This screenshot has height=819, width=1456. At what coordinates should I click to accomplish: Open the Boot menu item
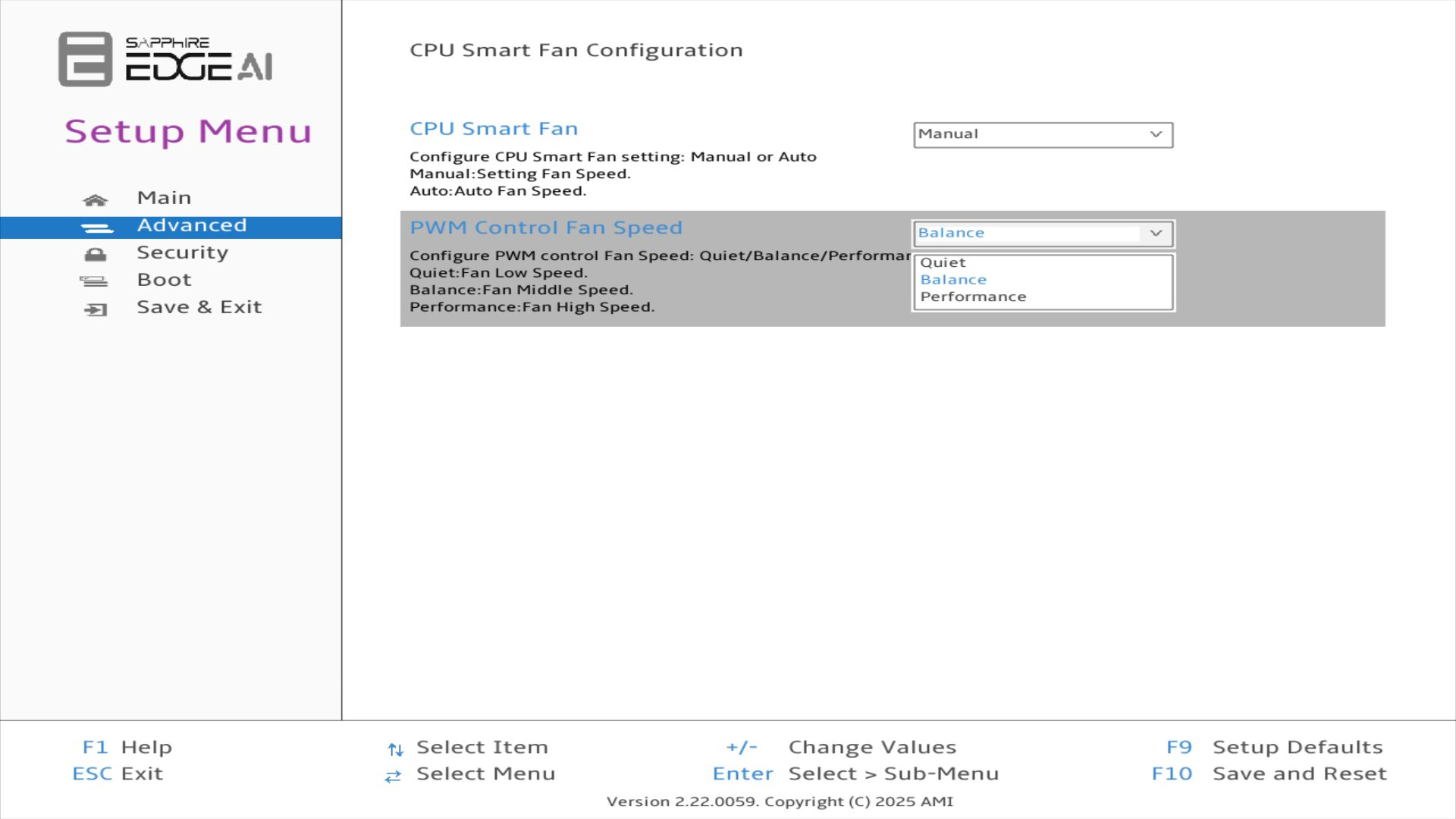tap(164, 280)
